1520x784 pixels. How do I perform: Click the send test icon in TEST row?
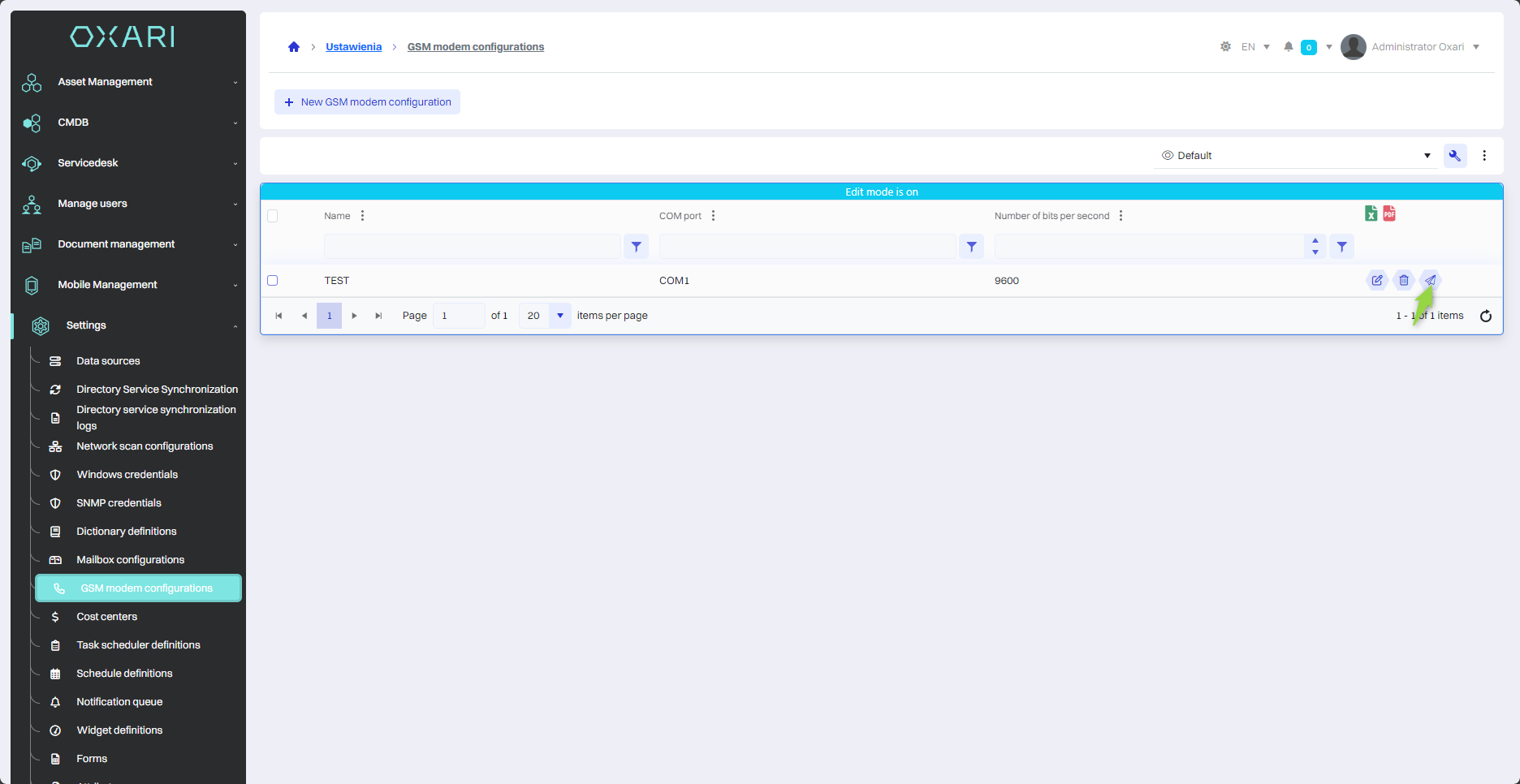pos(1430,280)
